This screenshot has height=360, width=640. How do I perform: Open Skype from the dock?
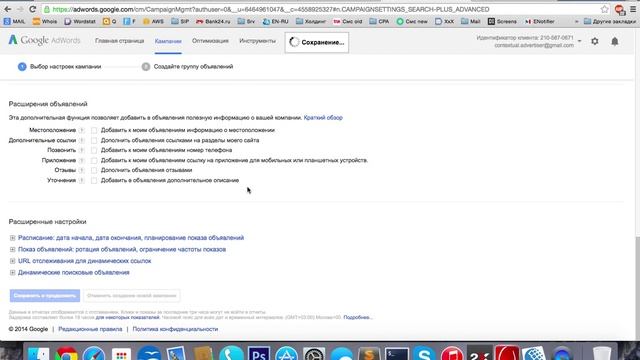pos(424,353)
